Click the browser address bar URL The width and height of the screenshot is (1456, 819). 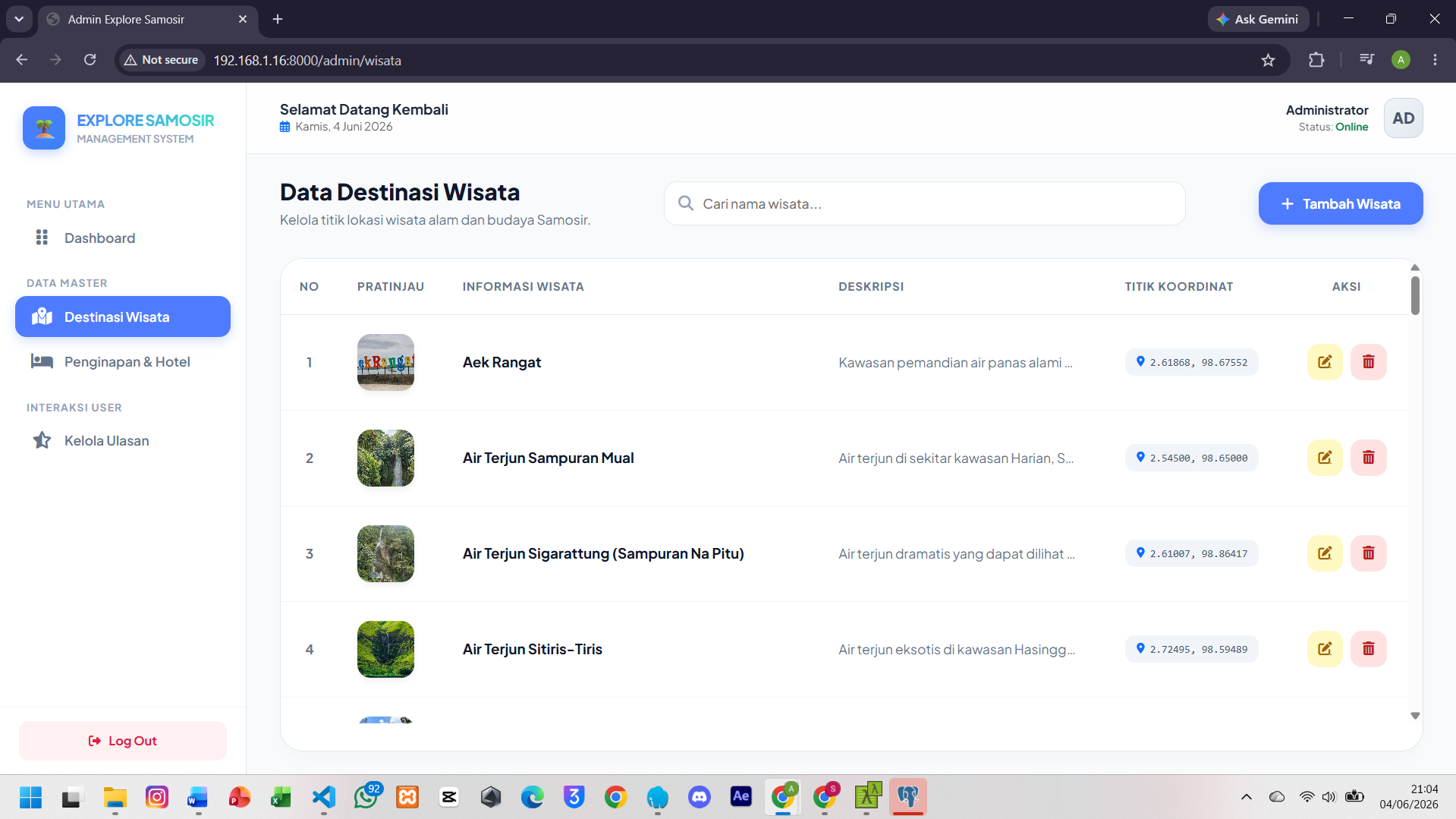point(307,60)
